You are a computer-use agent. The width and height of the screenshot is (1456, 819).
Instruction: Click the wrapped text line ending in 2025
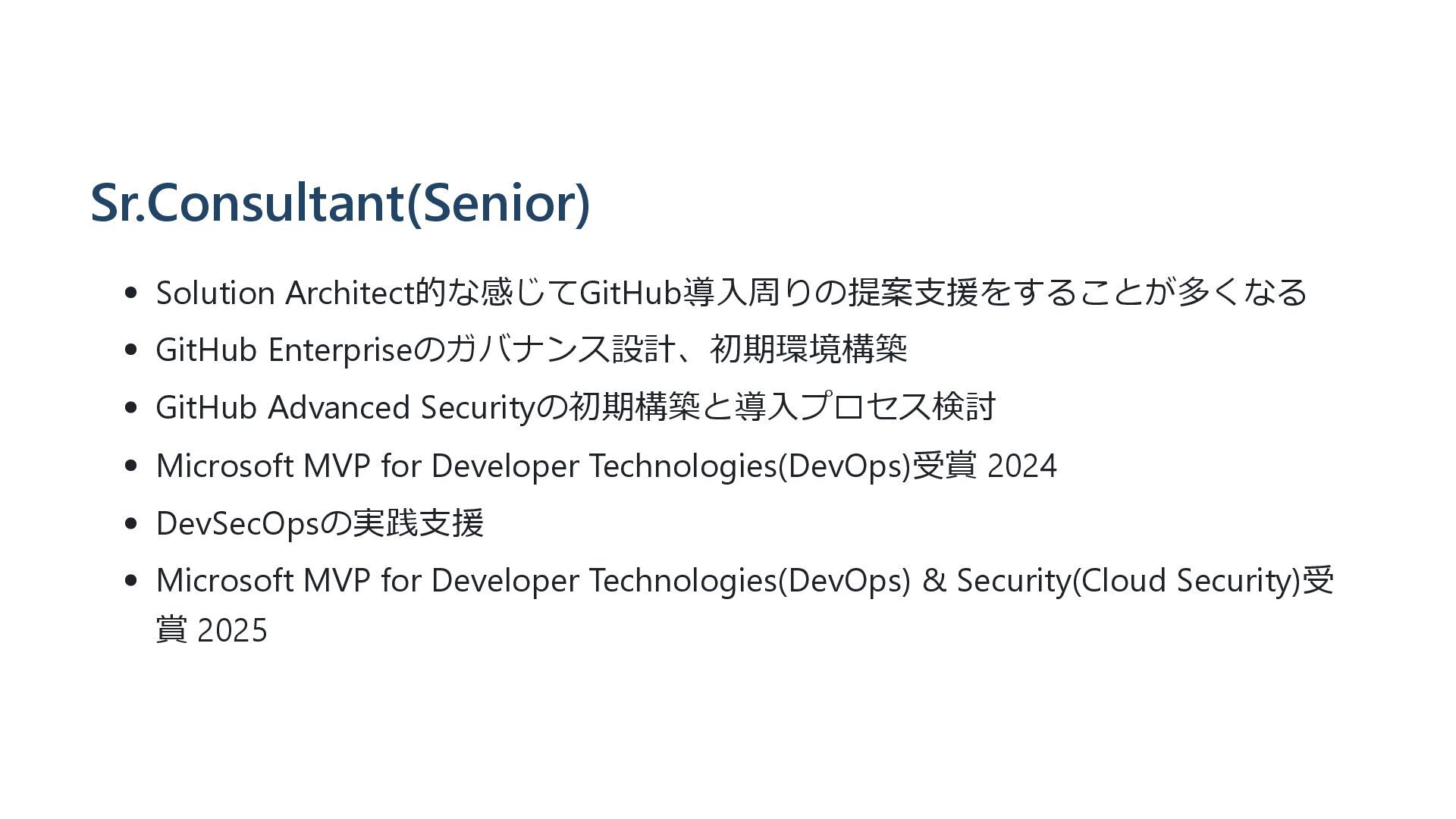pos(212,630)
